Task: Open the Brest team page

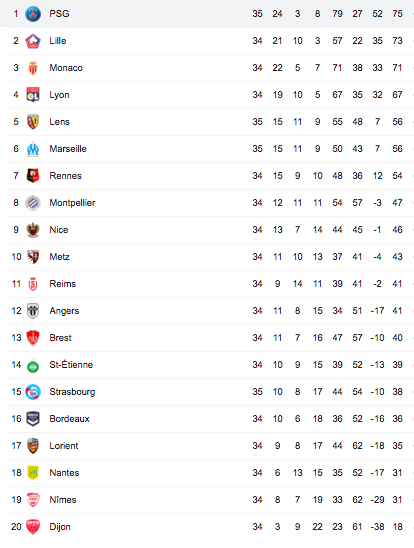Action: 60,338
